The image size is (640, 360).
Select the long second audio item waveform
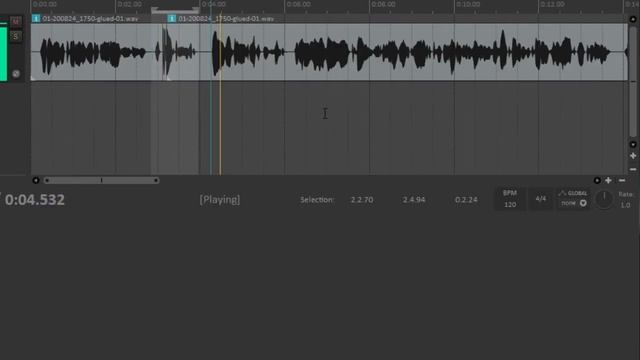coord(398,52)
